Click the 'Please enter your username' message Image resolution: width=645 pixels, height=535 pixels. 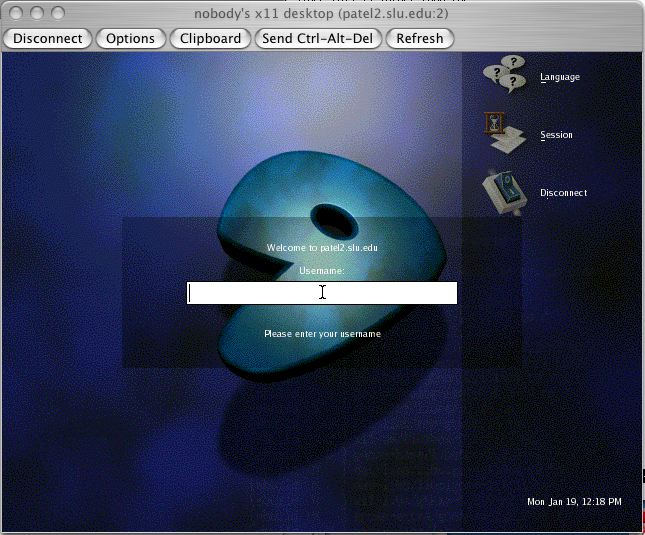[x=322, y=334]
